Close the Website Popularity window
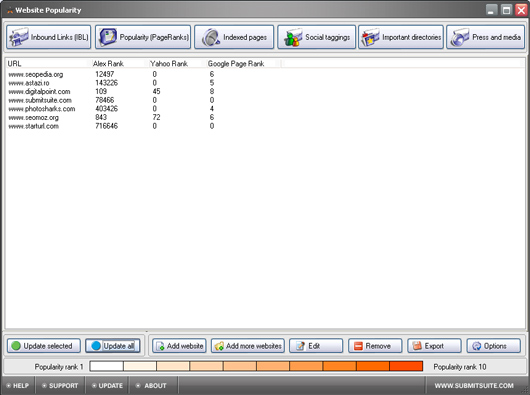The height and width of the screenshot is (395, 530). click(x=521, y=10)
